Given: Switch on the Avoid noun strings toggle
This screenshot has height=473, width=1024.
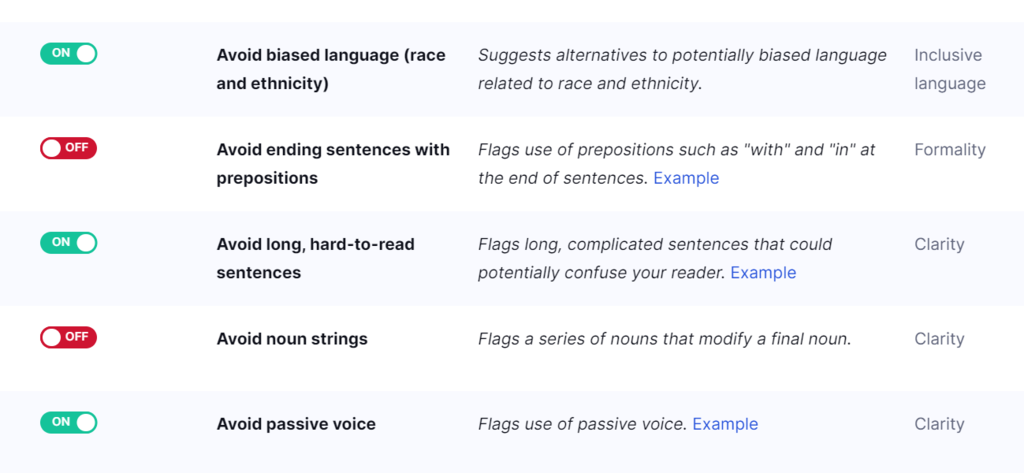Looking at the screenshot, I should [68, 337].
